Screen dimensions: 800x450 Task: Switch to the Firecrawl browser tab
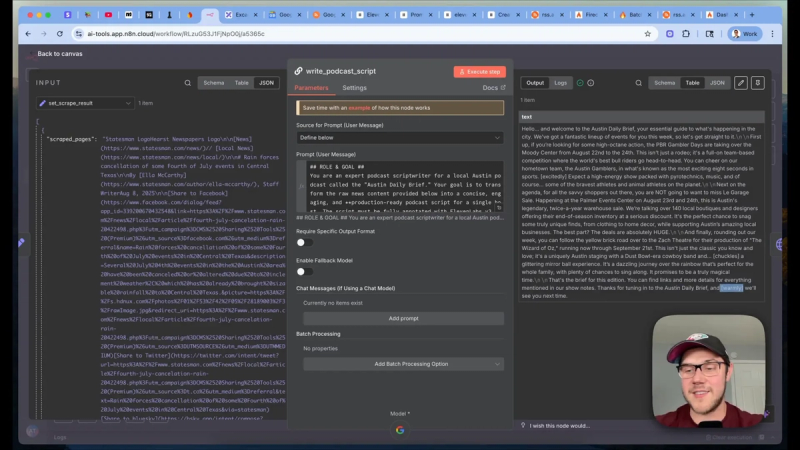tap(591, 15)
